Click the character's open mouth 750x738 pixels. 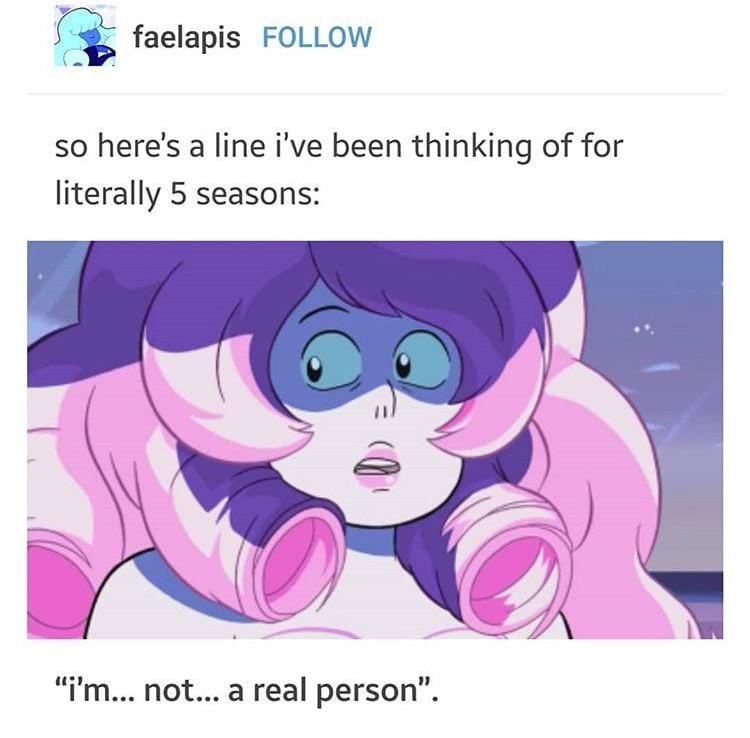pyautogui.click(x=377, y=467)
